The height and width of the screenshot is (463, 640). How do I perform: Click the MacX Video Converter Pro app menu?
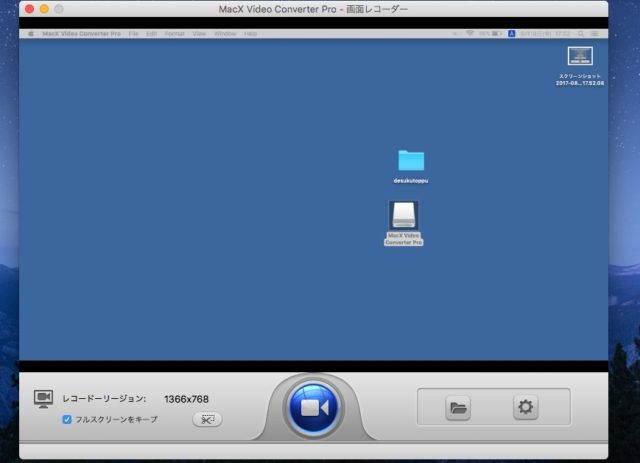[82, 33]
